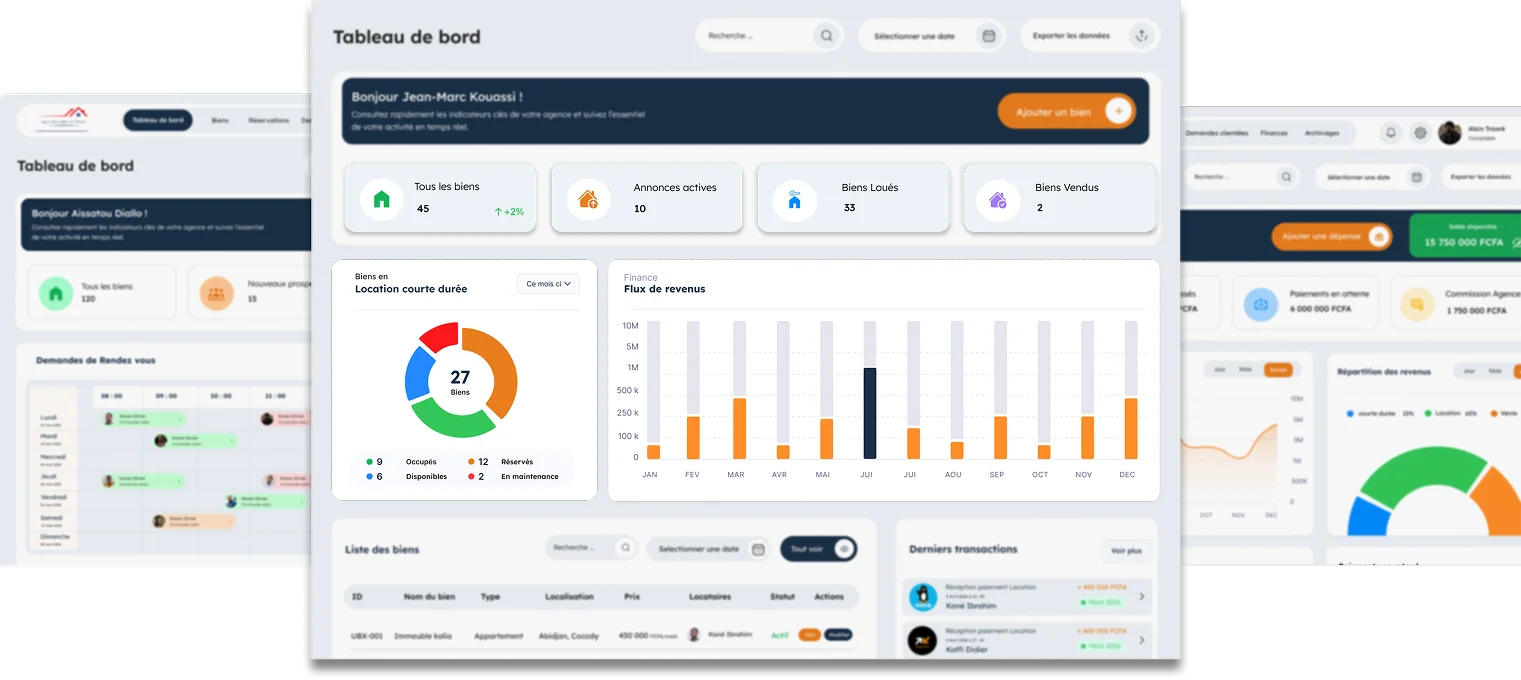The width and height of the screenshot is (1521, 680).
Task: Click the calendar icon beside Sélectionner une date
Action: [988, 36]
